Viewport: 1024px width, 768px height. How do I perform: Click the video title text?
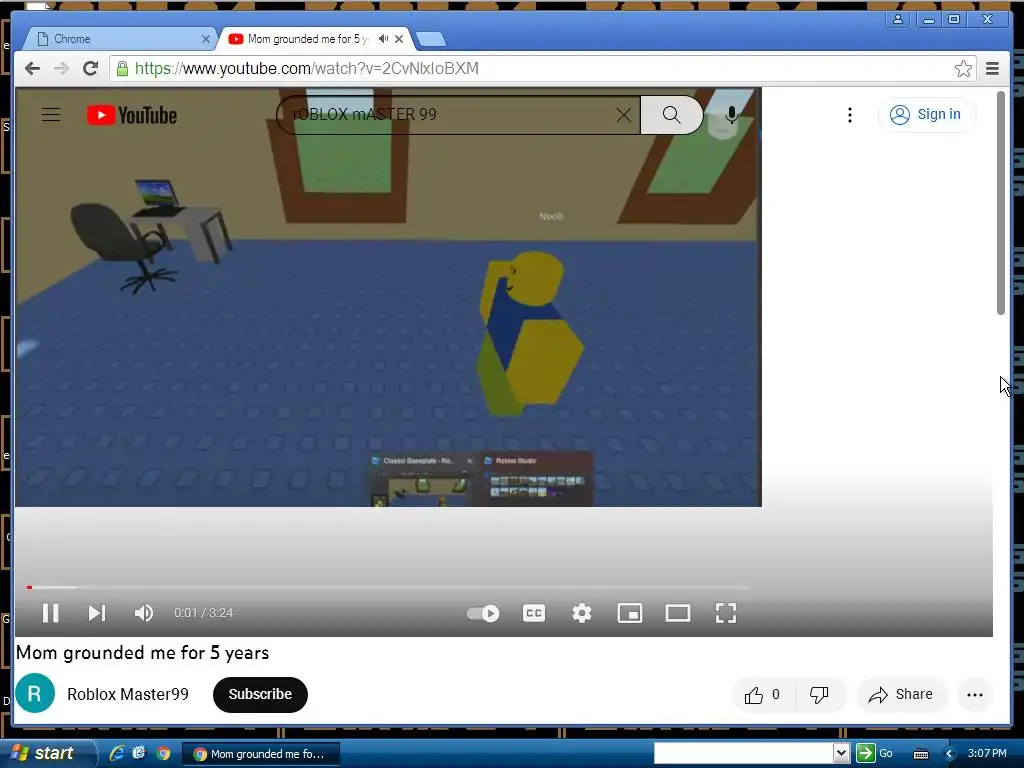pos(142,653)
